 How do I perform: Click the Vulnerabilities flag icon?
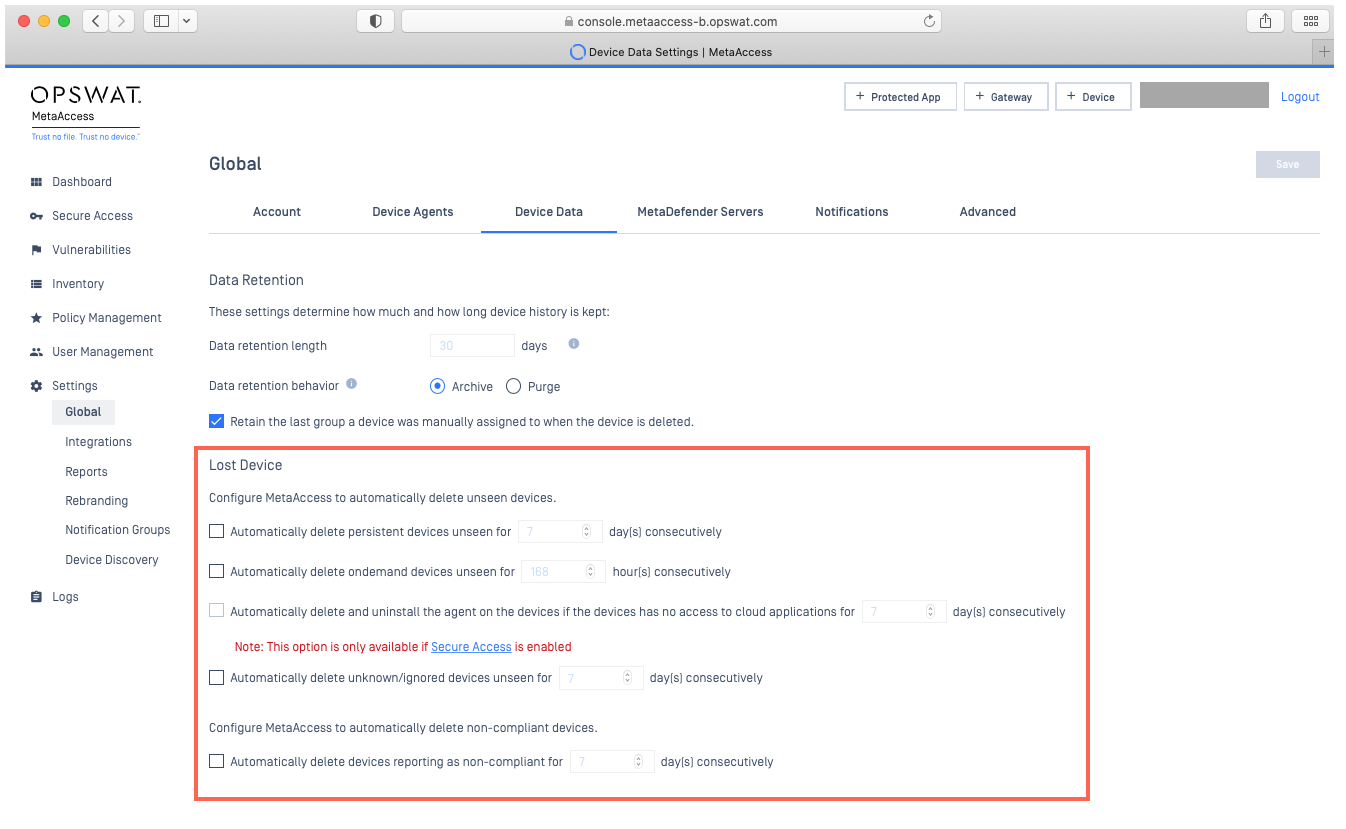pos(36,250)
